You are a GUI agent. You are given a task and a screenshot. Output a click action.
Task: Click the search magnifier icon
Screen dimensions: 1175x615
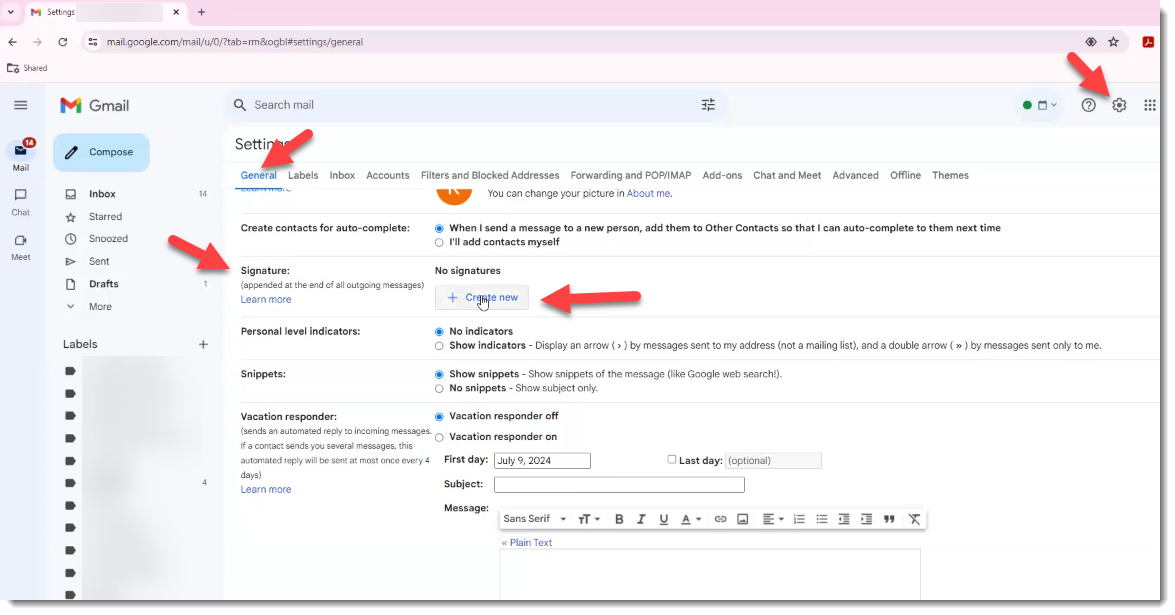pos(240,105)
